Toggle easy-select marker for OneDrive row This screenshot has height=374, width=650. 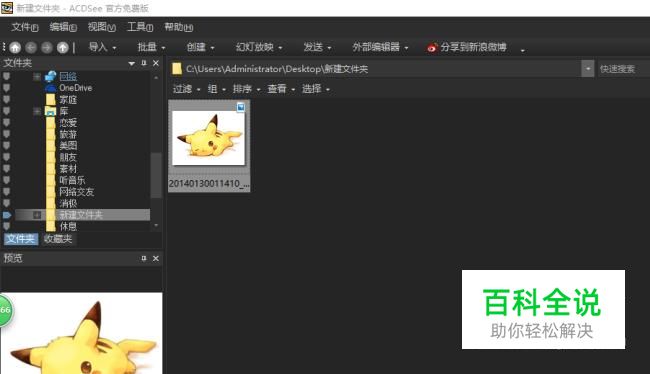click(6, 88)
